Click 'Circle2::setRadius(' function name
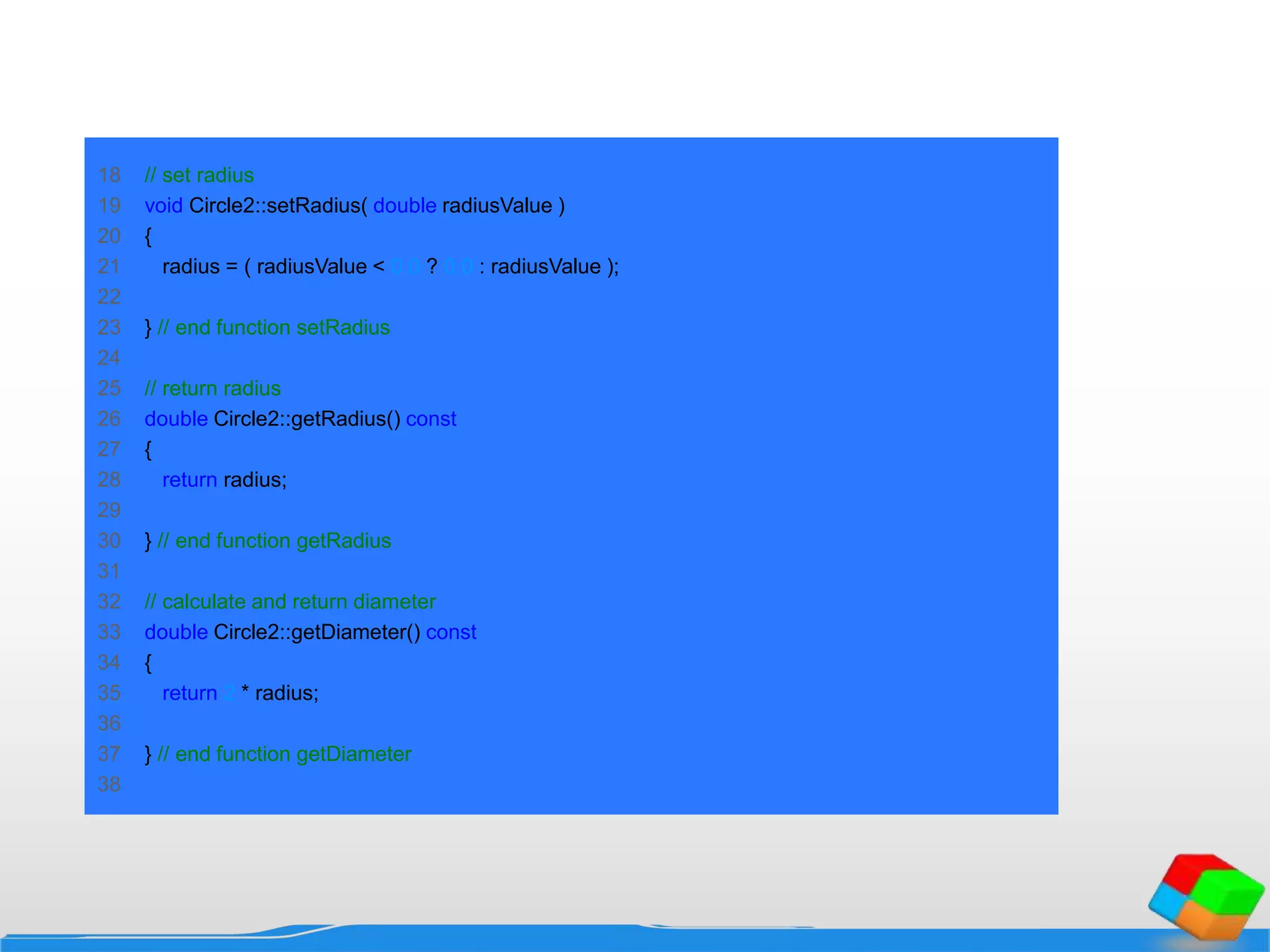Image resolution: width=1270 pixels, height=952 pixels. pos(278,206)
